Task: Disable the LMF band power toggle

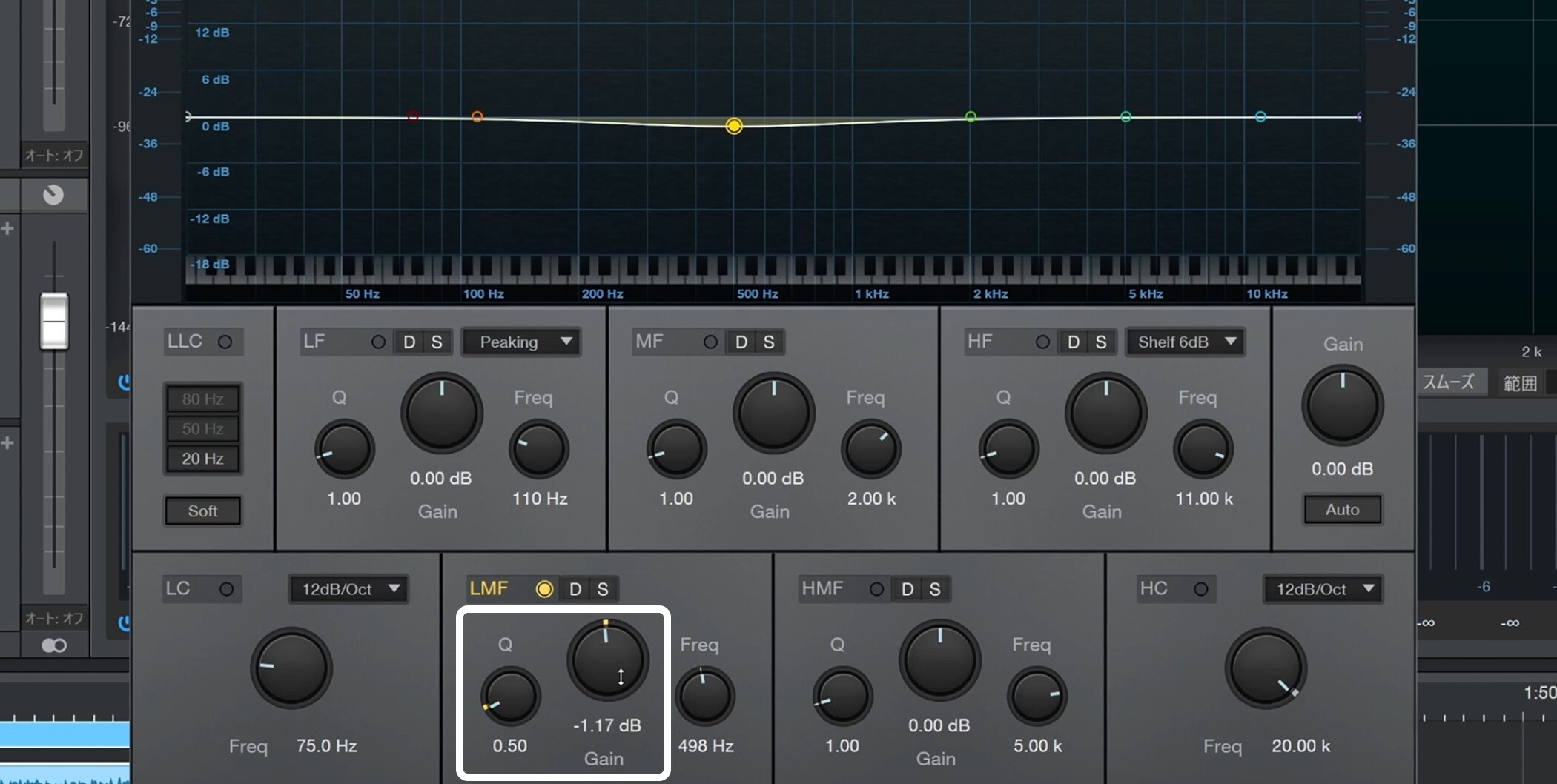Action: 544,589
